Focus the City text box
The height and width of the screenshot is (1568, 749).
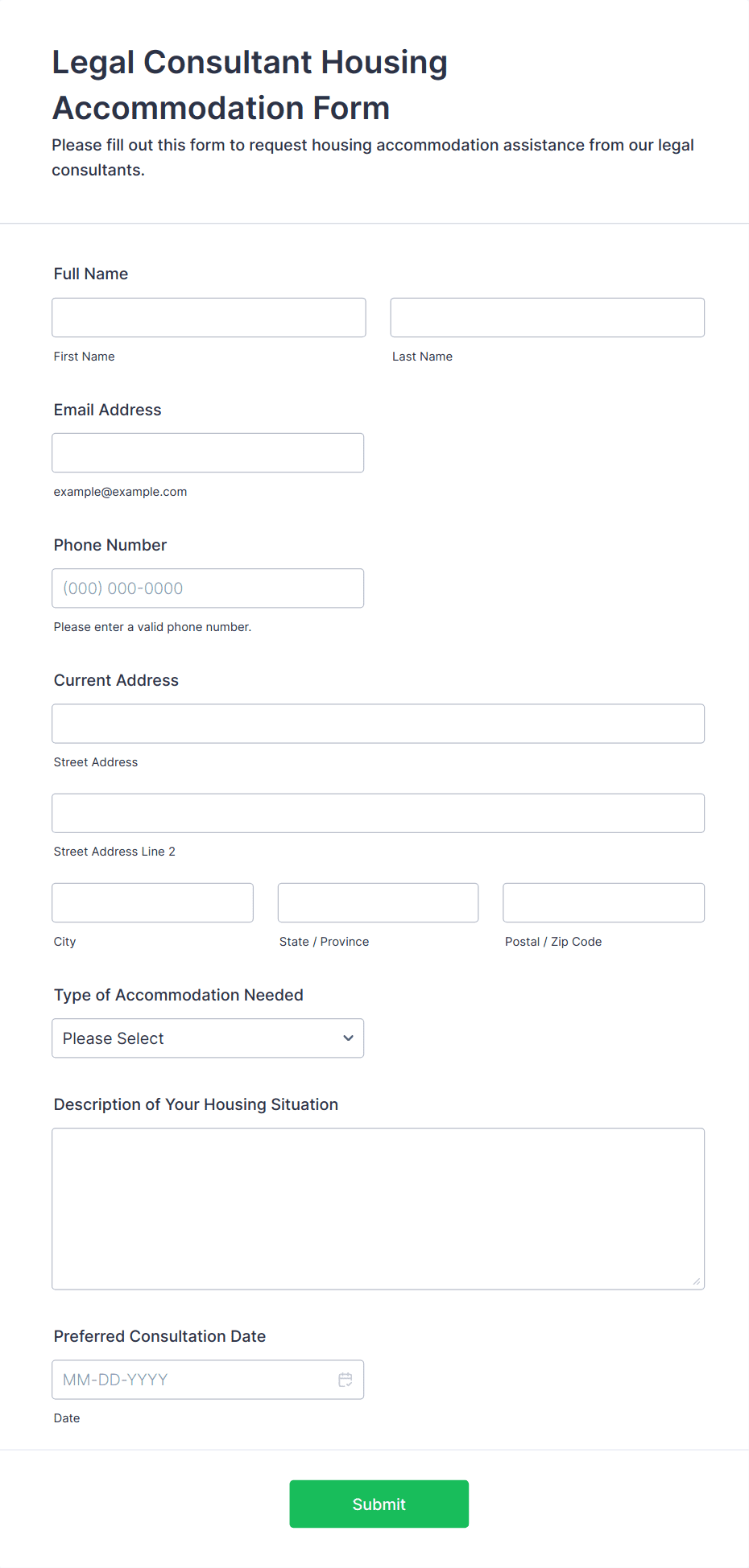pyautogui.click(x=153, y=903)
